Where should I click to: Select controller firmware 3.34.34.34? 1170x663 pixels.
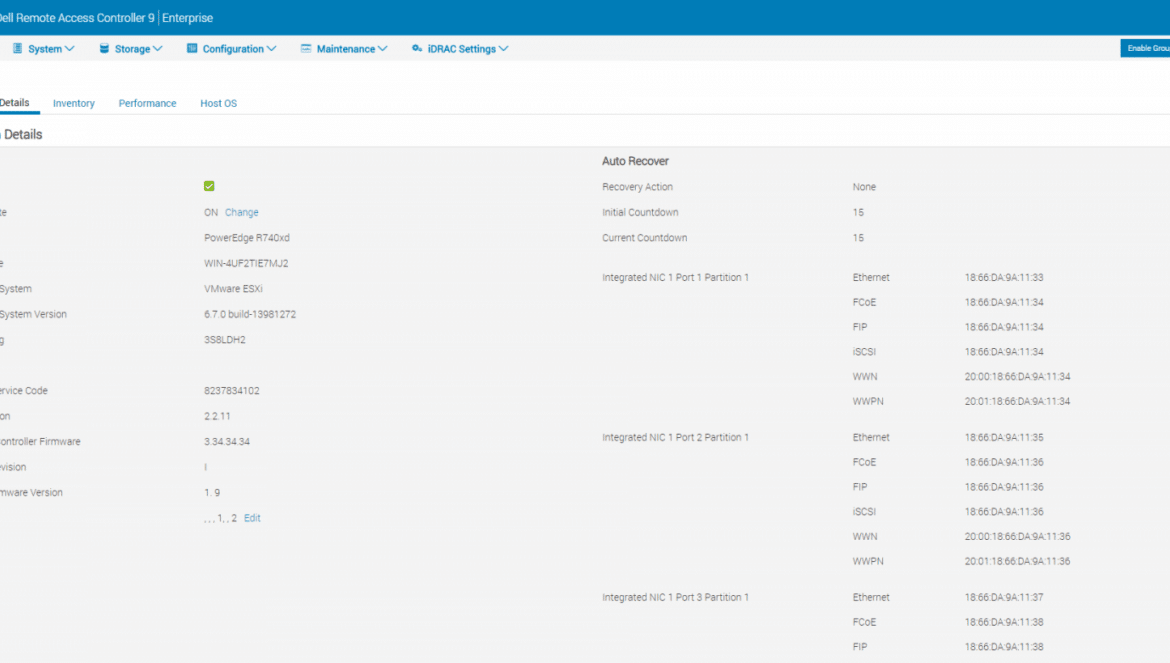[x=227, y=442]
